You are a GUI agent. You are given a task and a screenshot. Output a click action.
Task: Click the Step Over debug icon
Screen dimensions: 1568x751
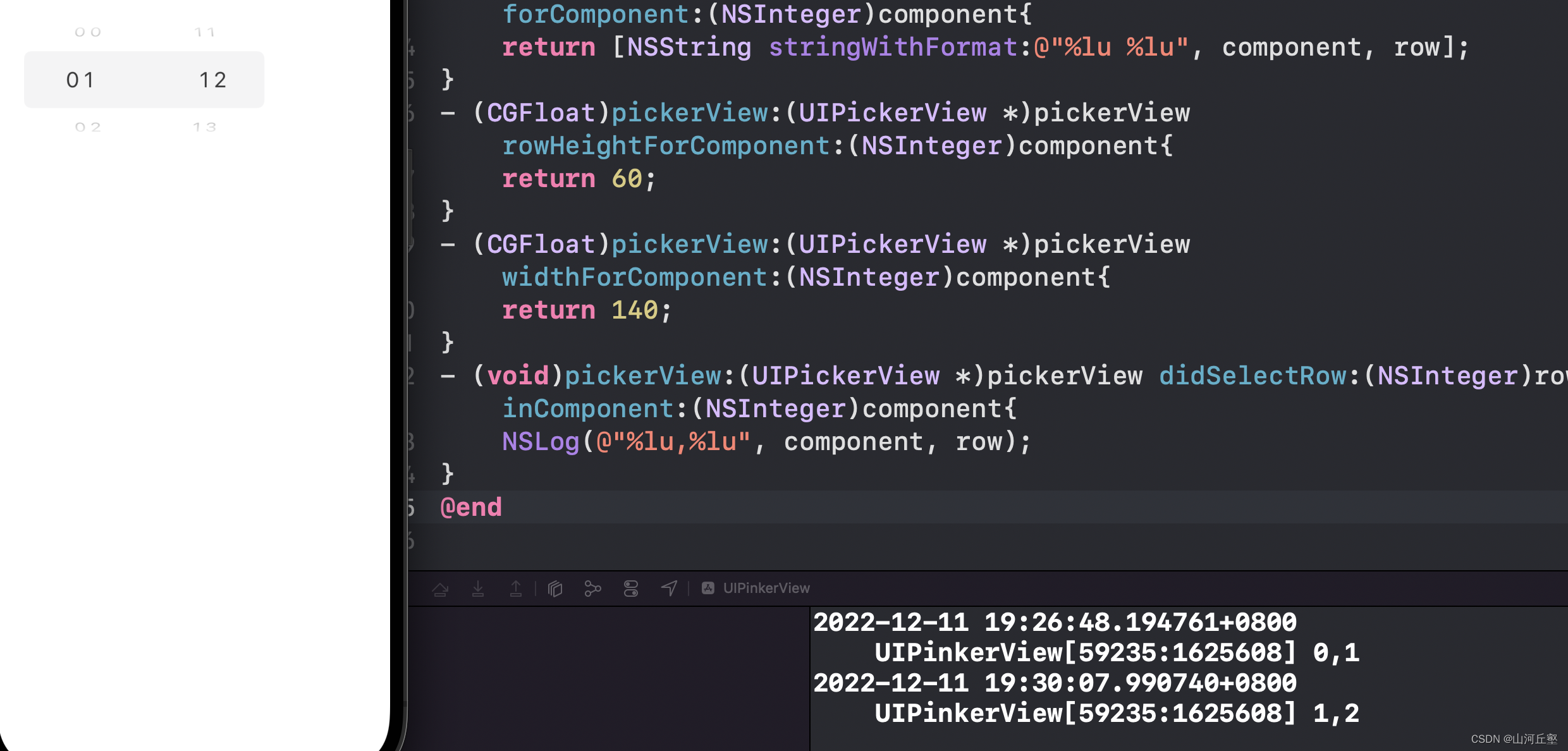[x=440, y=589]
